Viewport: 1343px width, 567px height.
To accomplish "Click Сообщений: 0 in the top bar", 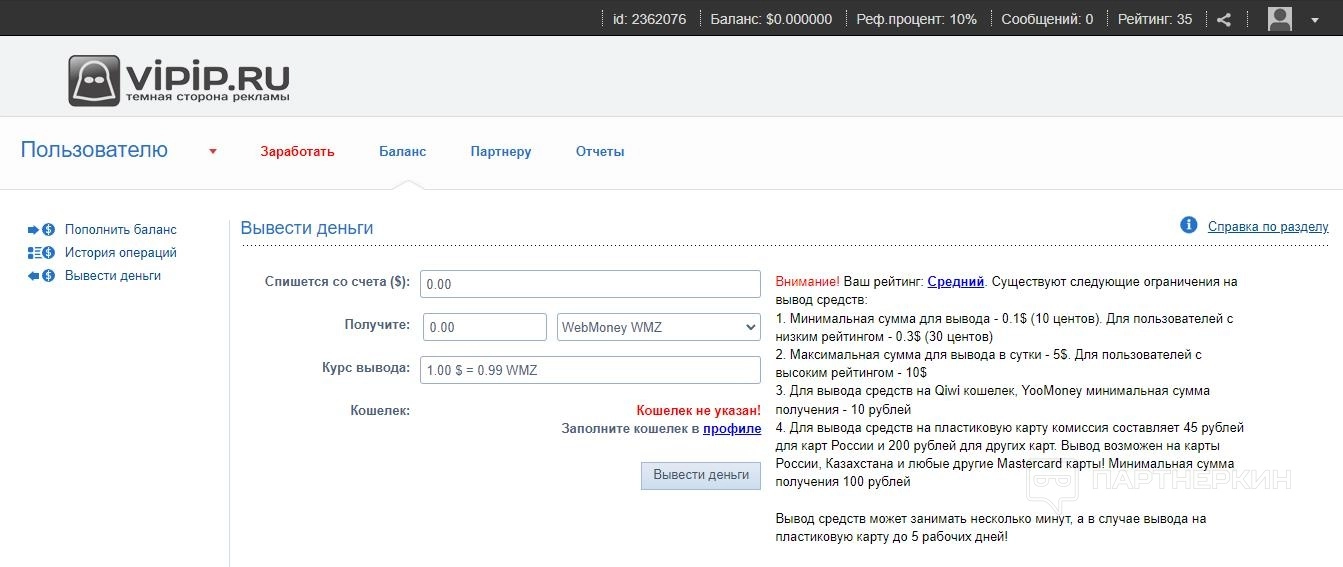I will coord(1047,19).
